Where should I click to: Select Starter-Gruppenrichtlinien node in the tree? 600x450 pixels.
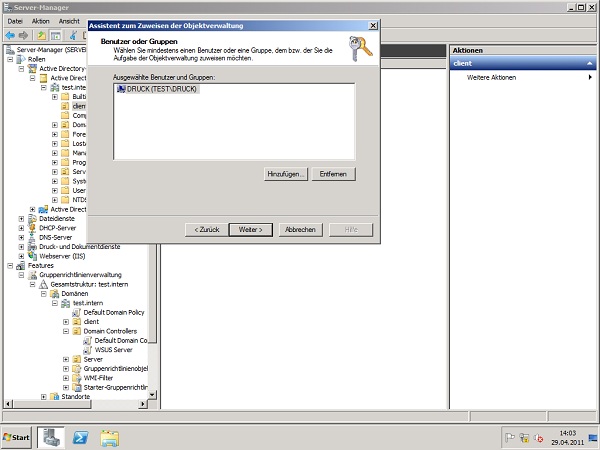point(116,388)
